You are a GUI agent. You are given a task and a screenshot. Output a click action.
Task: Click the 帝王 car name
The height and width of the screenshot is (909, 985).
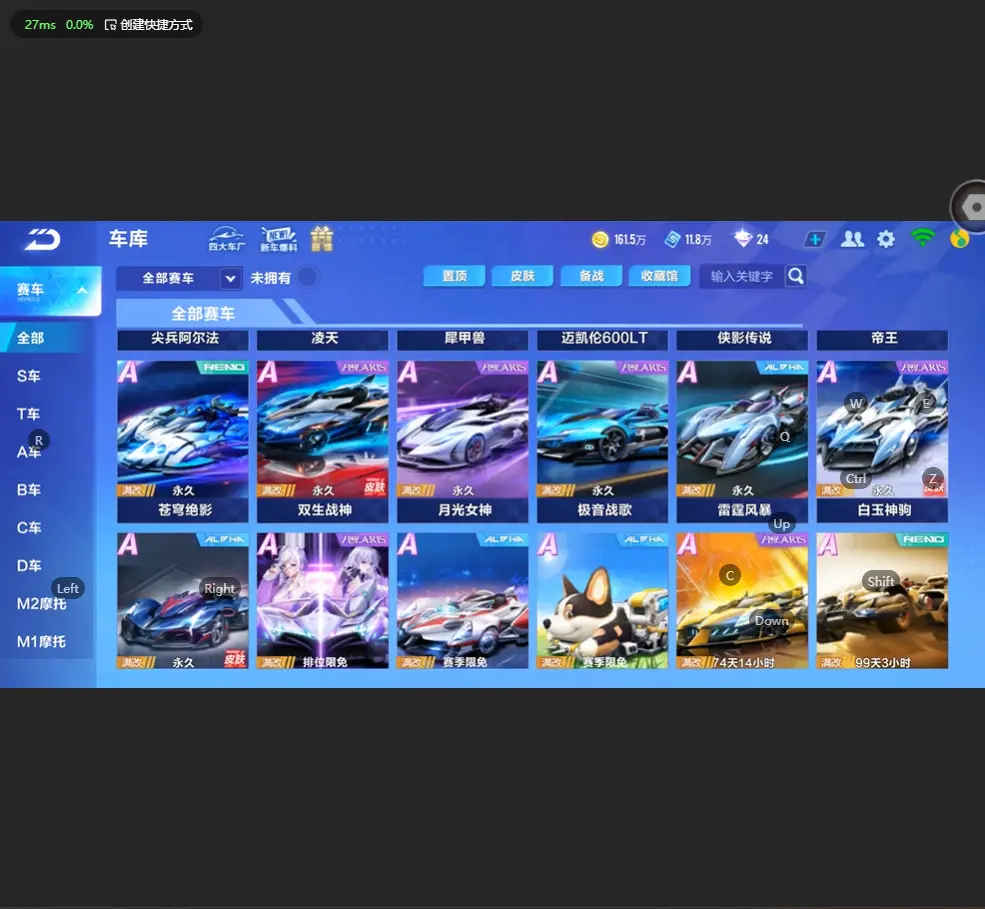coord(884,338)
